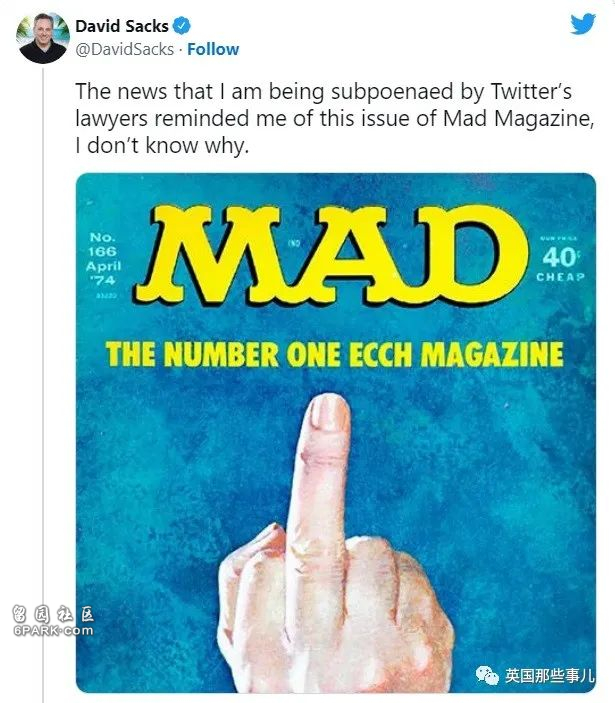
Task: Click the Chinese characters above 6PARK.com
Action: point(53,614)
